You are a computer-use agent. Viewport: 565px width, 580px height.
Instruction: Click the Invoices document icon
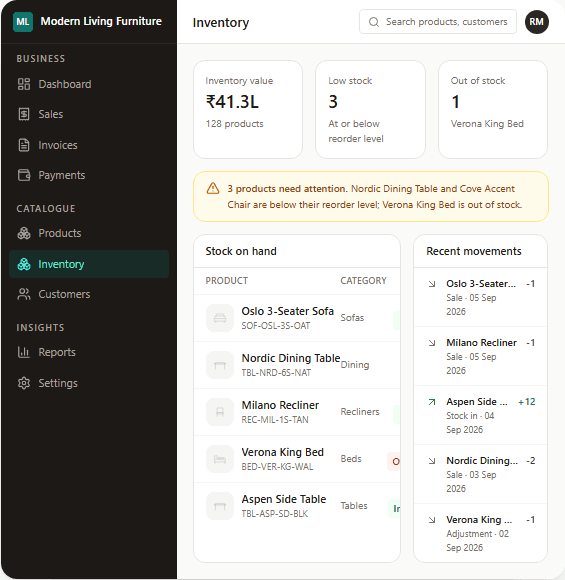click(x=24, y=145)
